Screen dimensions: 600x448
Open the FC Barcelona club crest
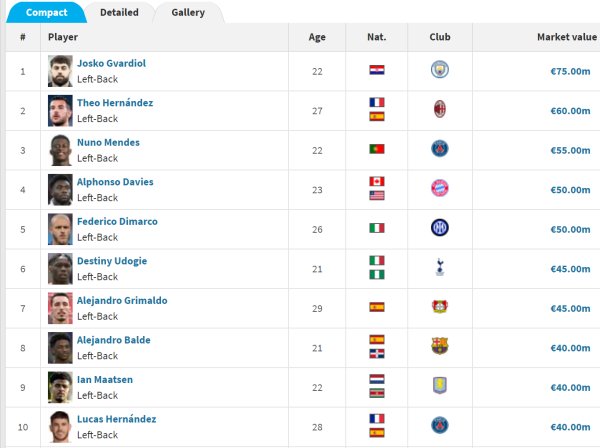tap(440, 346)
